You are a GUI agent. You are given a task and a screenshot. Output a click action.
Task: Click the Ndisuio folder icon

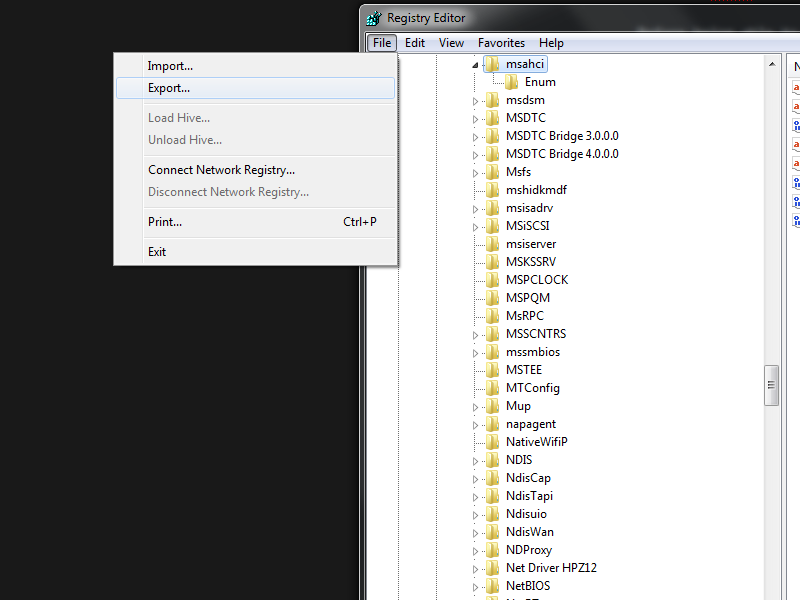(x=492, y=514)
